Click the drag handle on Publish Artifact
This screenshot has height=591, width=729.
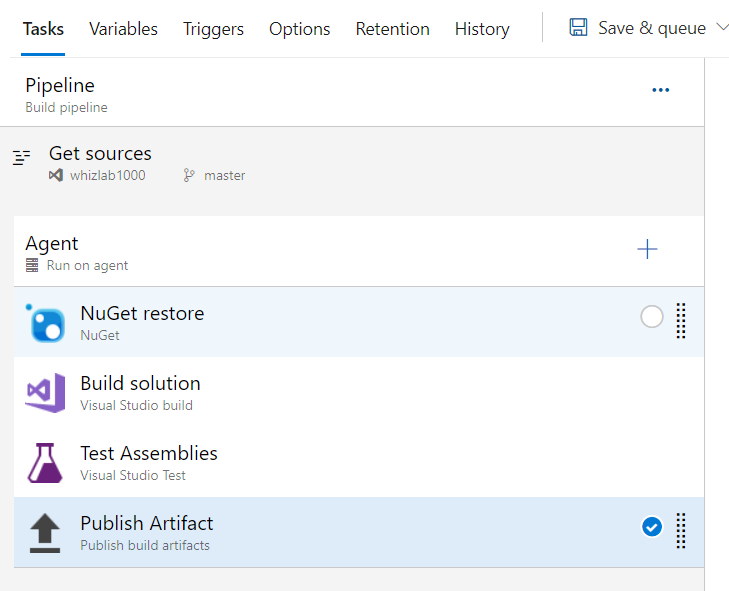click(681, 531)
